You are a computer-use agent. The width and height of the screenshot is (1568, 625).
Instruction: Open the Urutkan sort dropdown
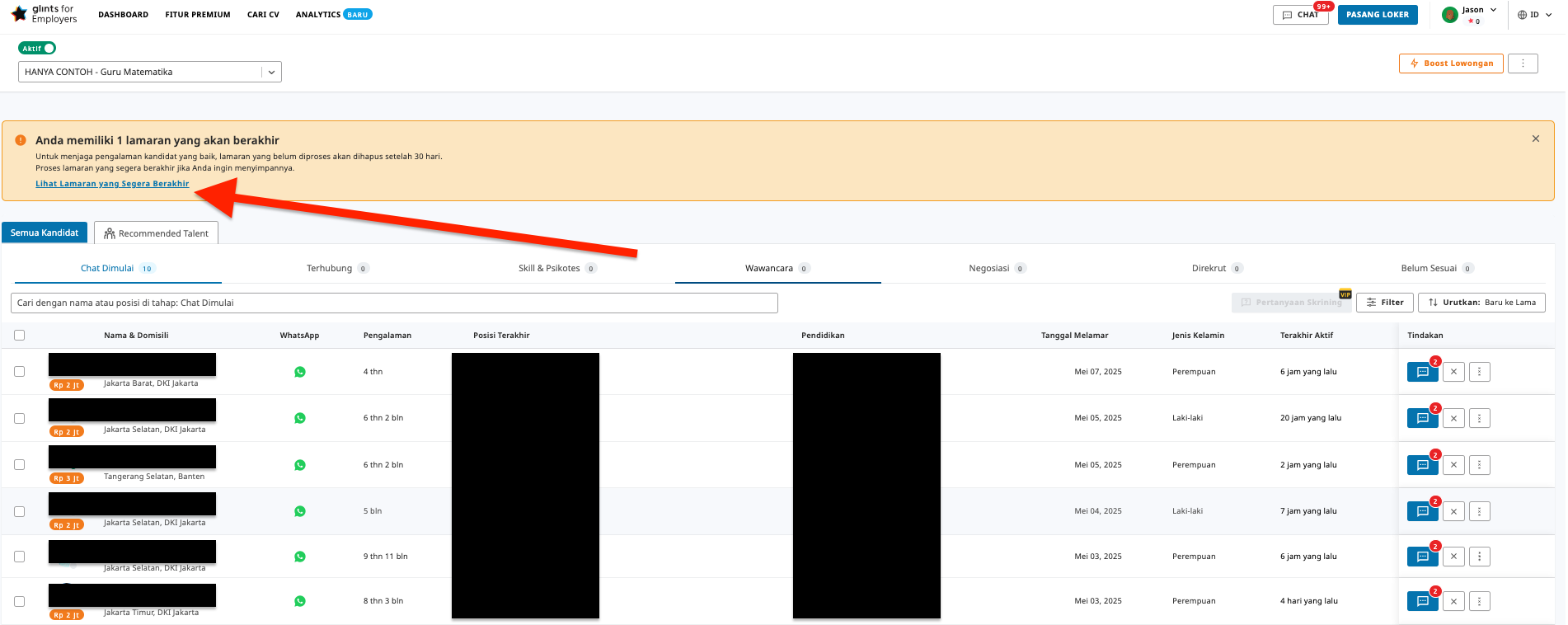1481,303
